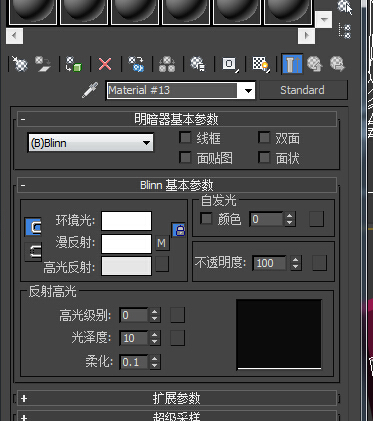Screen dimensions: 373x421
Task: Assign material to selection icon
Action: [x=74, y=63]
